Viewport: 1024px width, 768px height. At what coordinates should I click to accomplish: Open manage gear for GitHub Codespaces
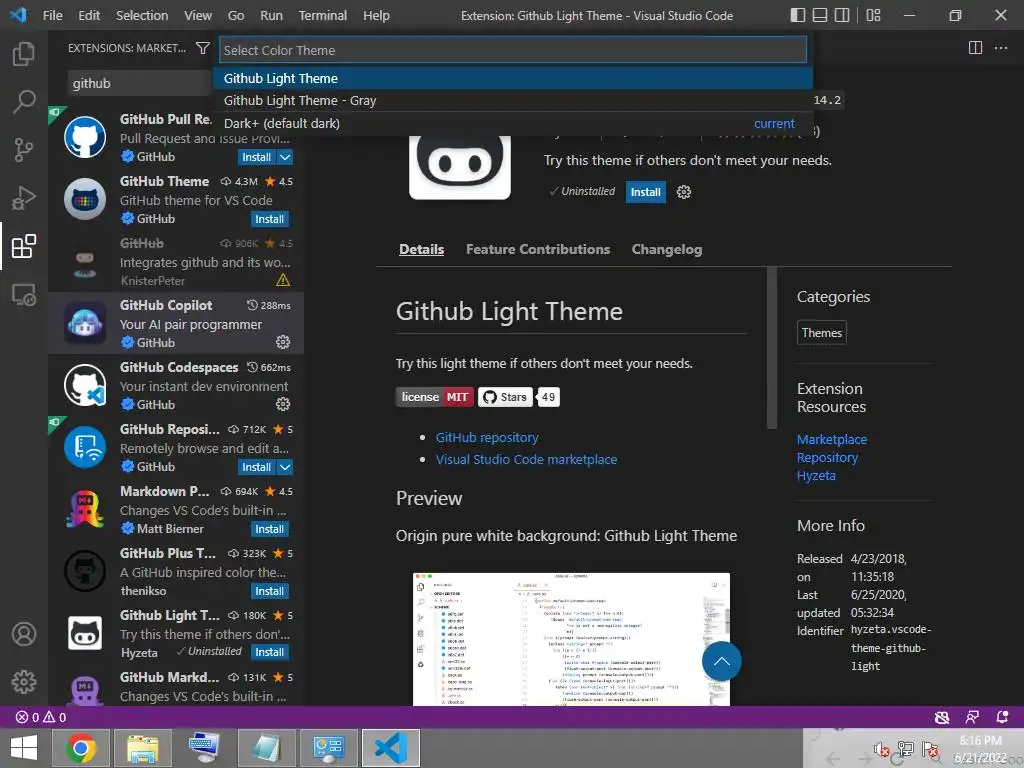point(283,404)
